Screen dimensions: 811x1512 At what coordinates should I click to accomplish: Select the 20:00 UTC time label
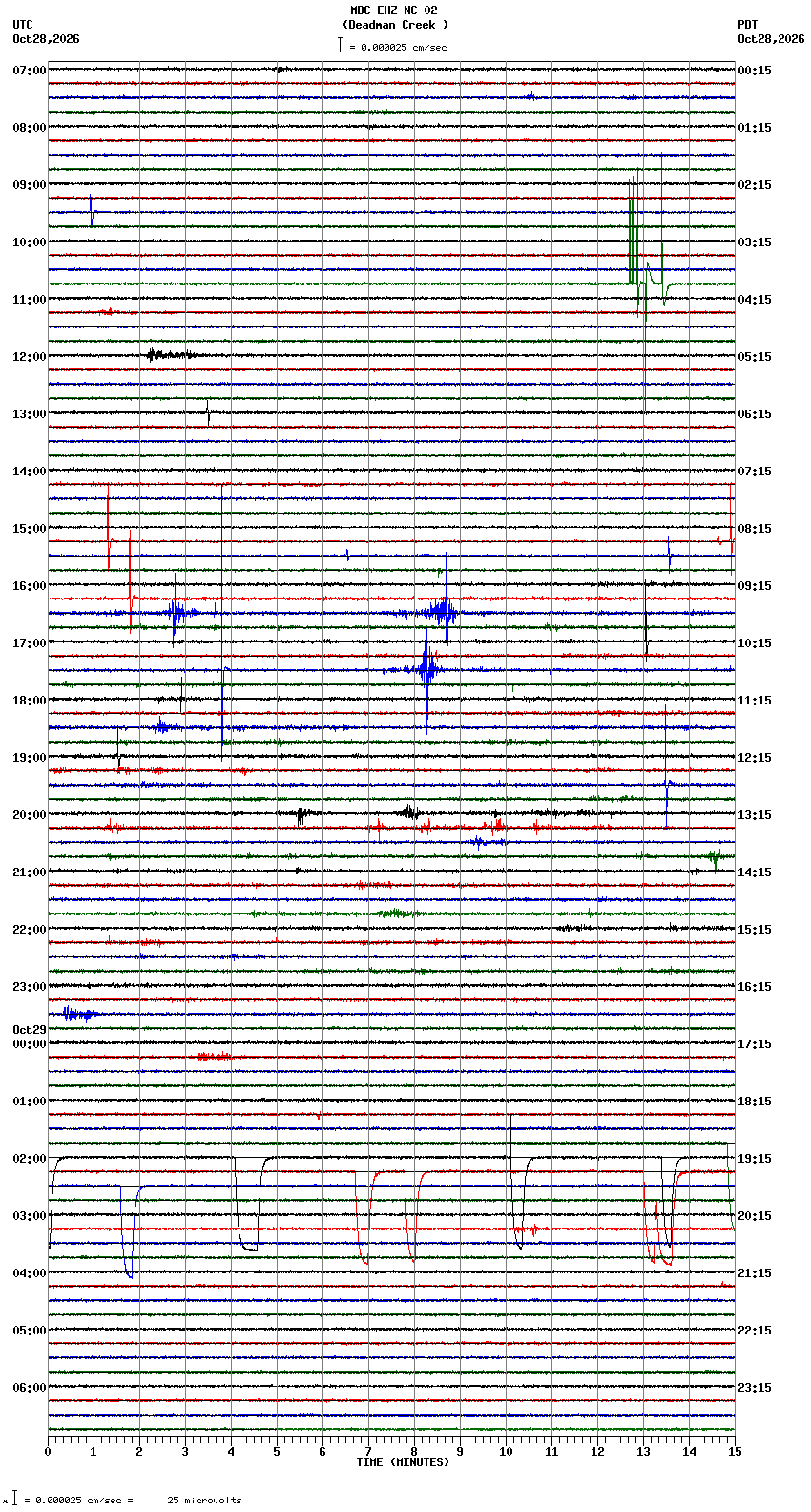pyautogui.click(x=30, y=815)
